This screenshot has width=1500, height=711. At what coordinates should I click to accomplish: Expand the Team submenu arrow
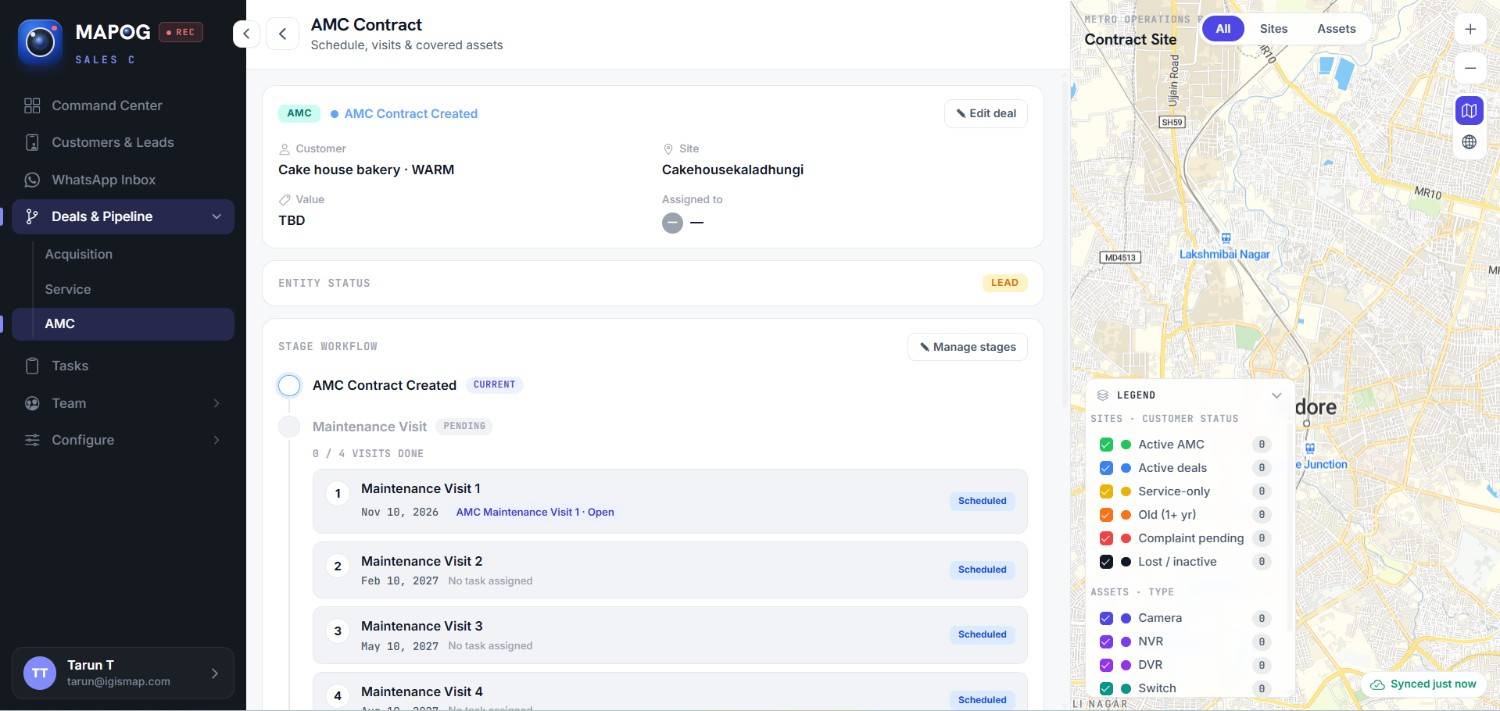216,403
